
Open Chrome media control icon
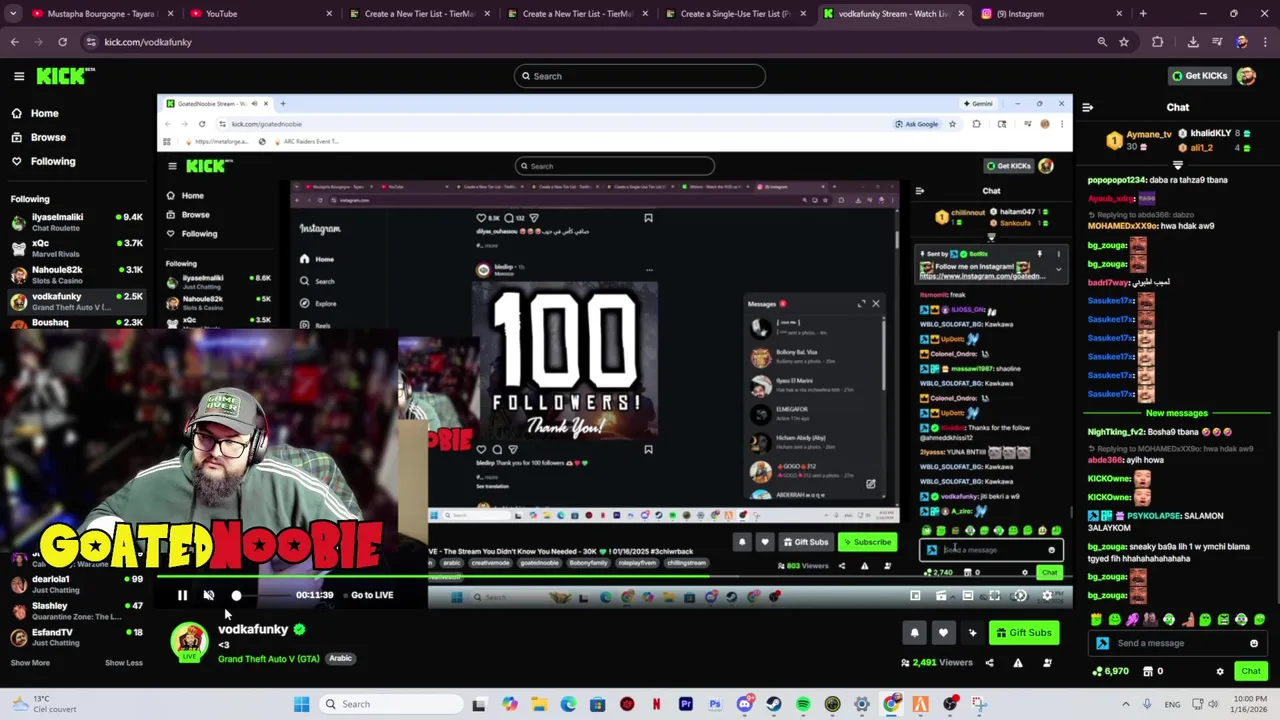(x=1217, y=42)
